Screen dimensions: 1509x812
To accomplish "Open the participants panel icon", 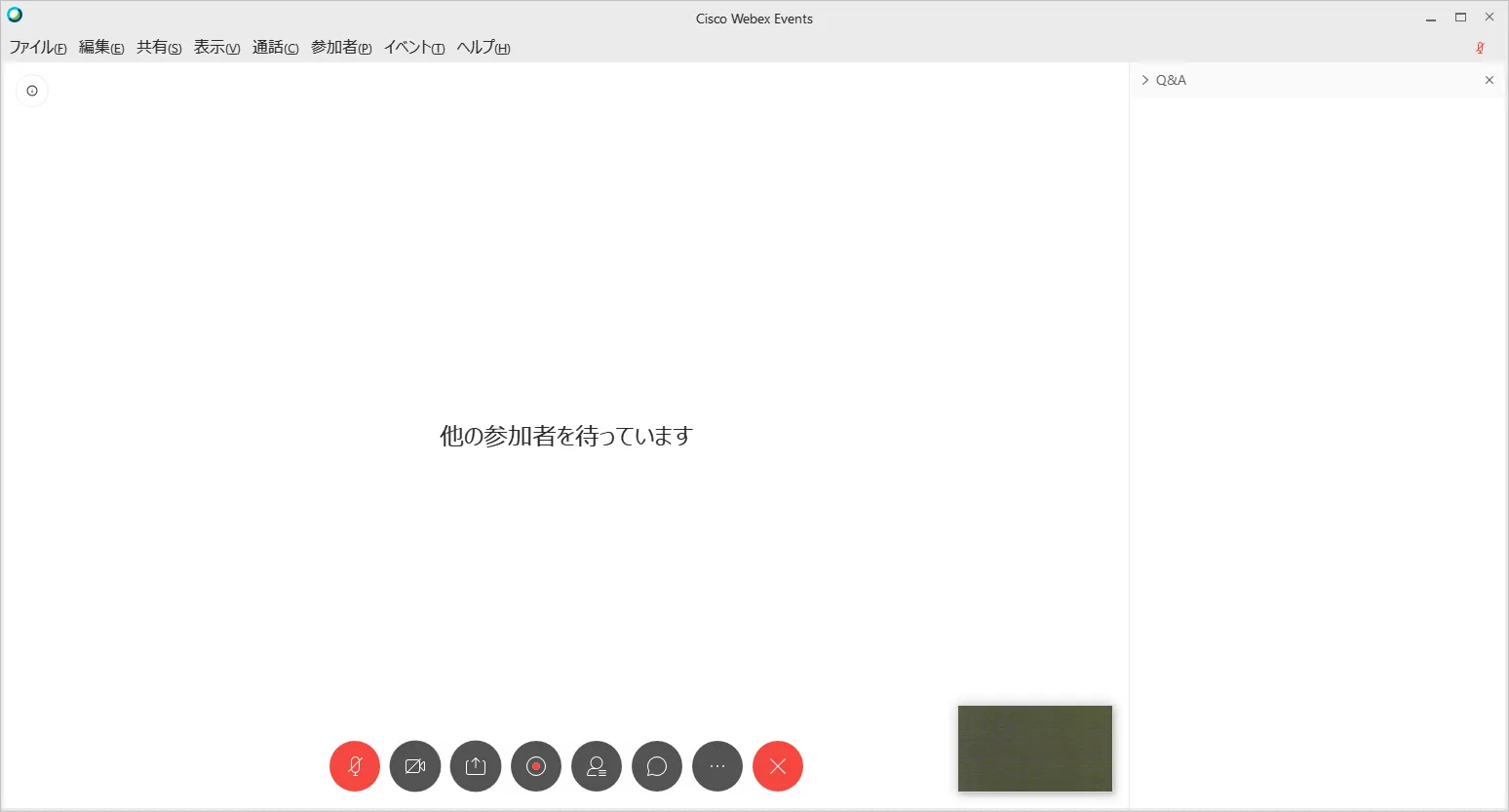I will point(597,766).
